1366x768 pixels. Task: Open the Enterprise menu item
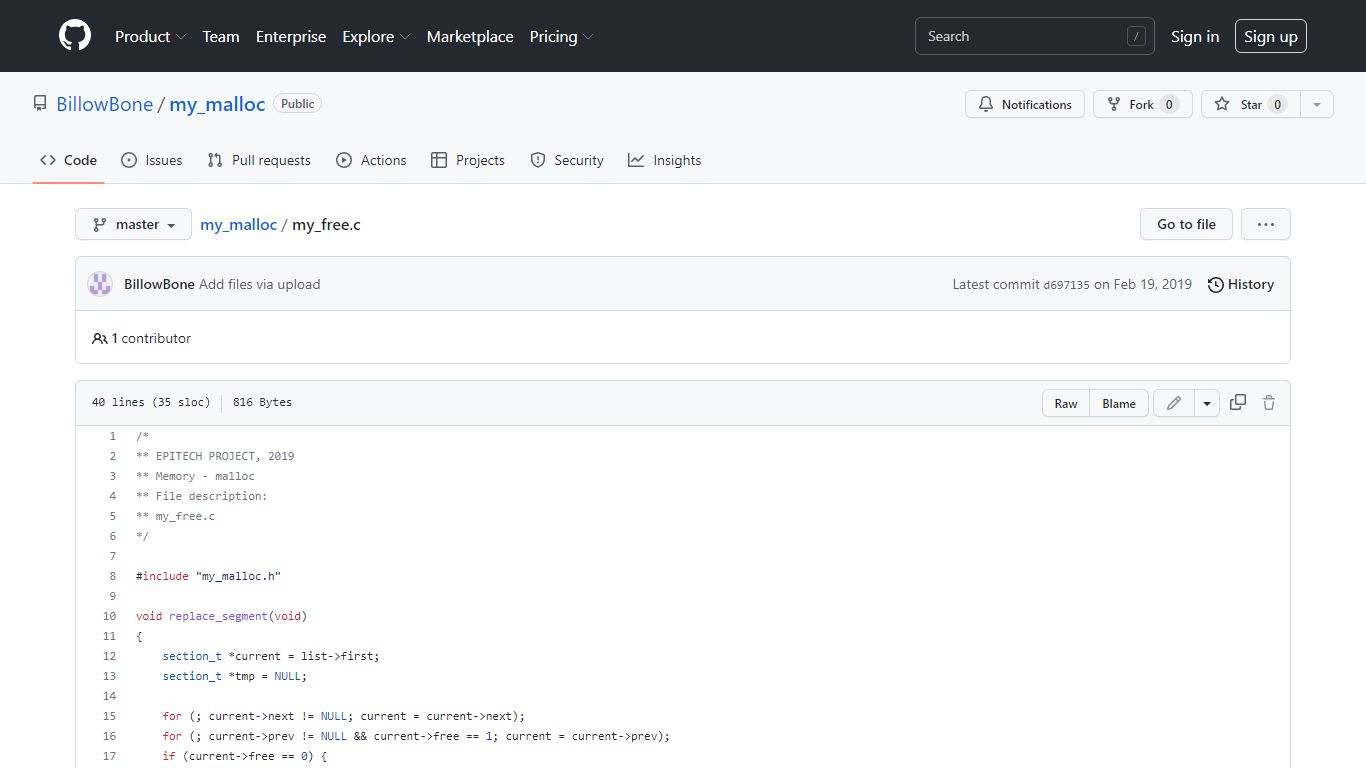291,36
